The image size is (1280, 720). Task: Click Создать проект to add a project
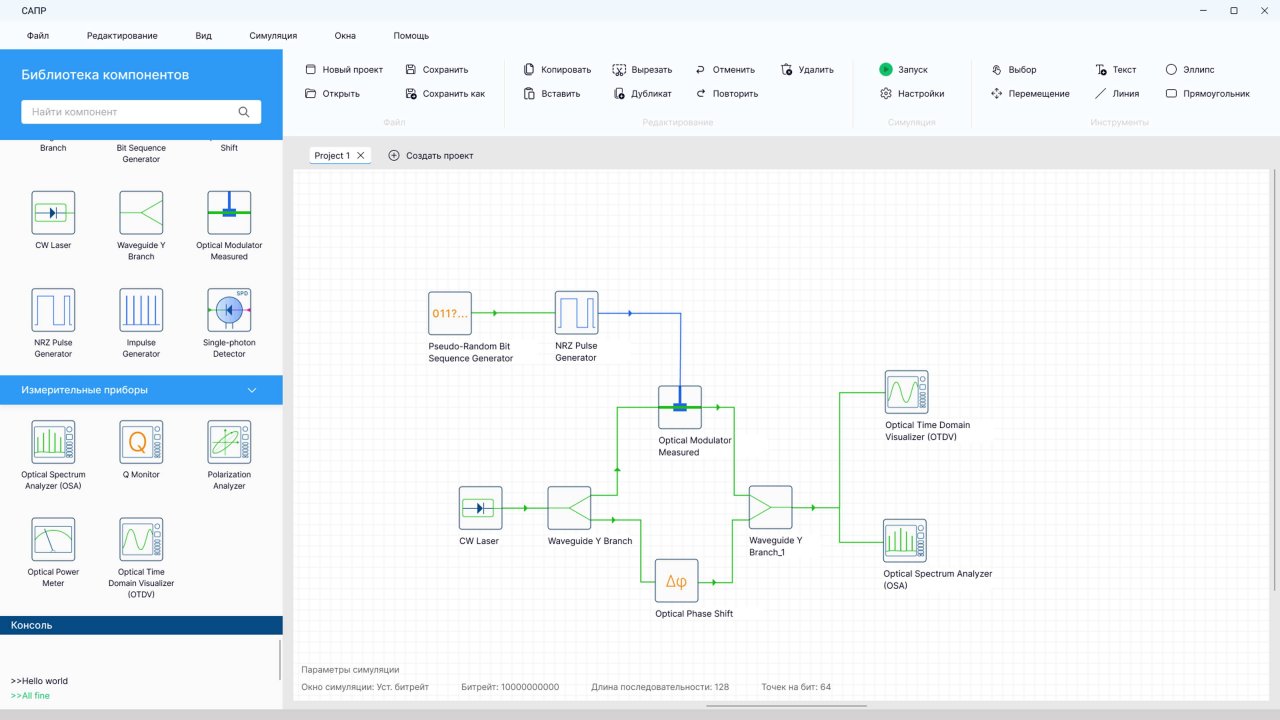[x=431, y=156]
